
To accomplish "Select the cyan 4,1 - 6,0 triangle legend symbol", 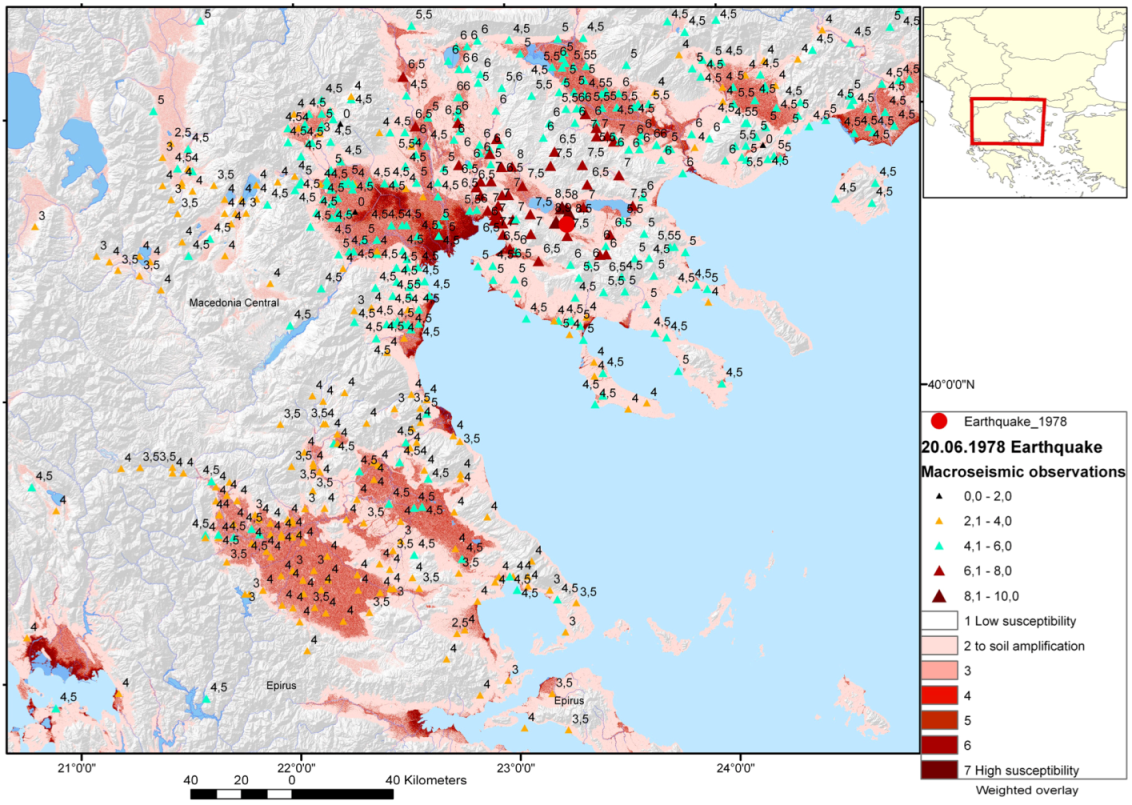I will pyautogui.click(x=938, y=546).
